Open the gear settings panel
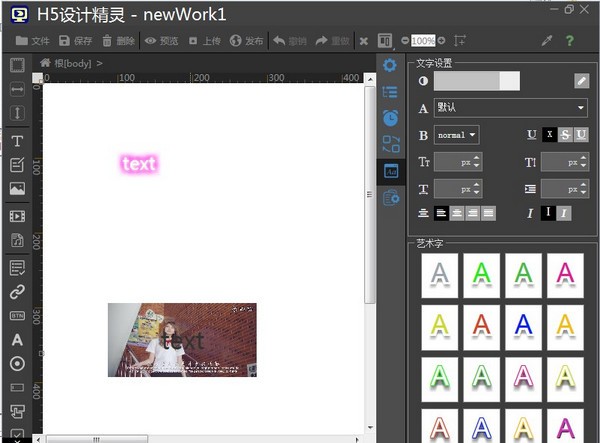The height and width of the screenshot is (443, 600). click(390, 66)
